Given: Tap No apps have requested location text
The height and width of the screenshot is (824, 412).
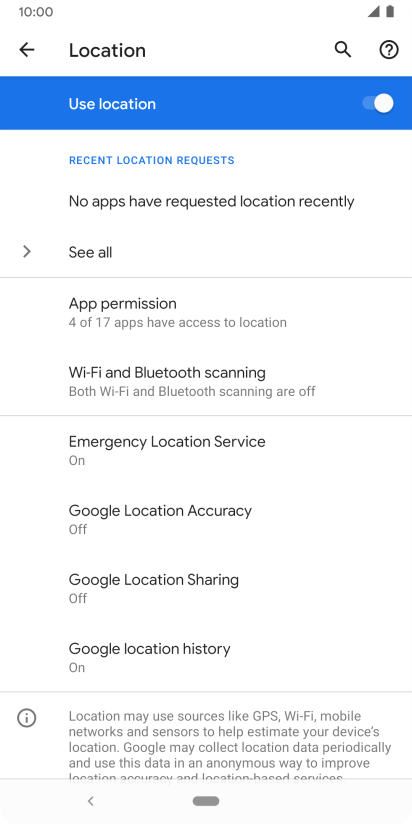Looking at the screenshot, I should click(x=211, y=201).
